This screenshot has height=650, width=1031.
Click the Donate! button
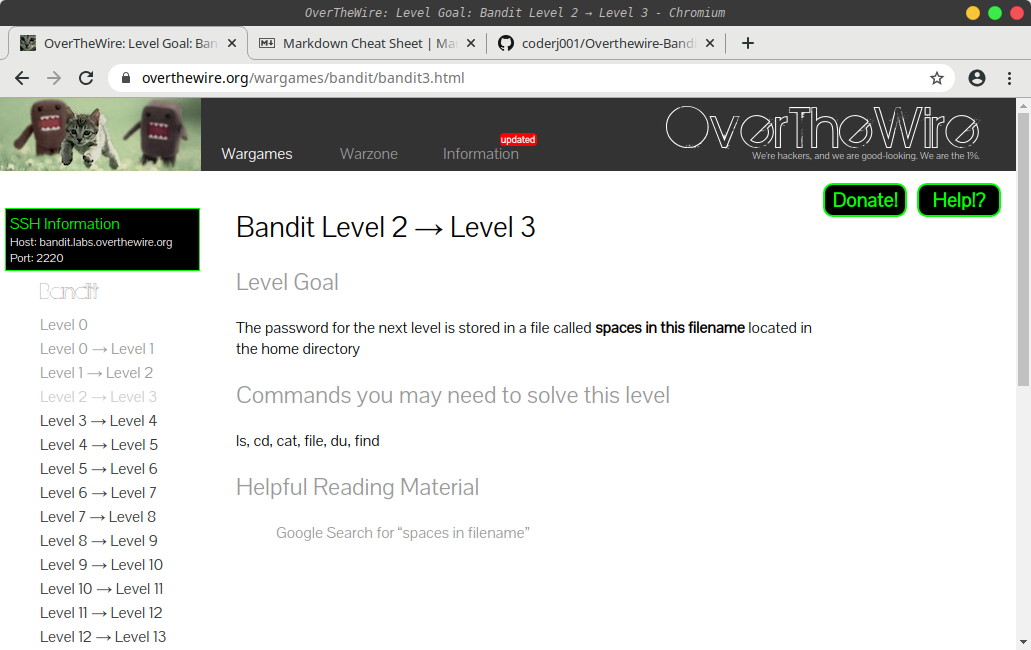point(865,200)
